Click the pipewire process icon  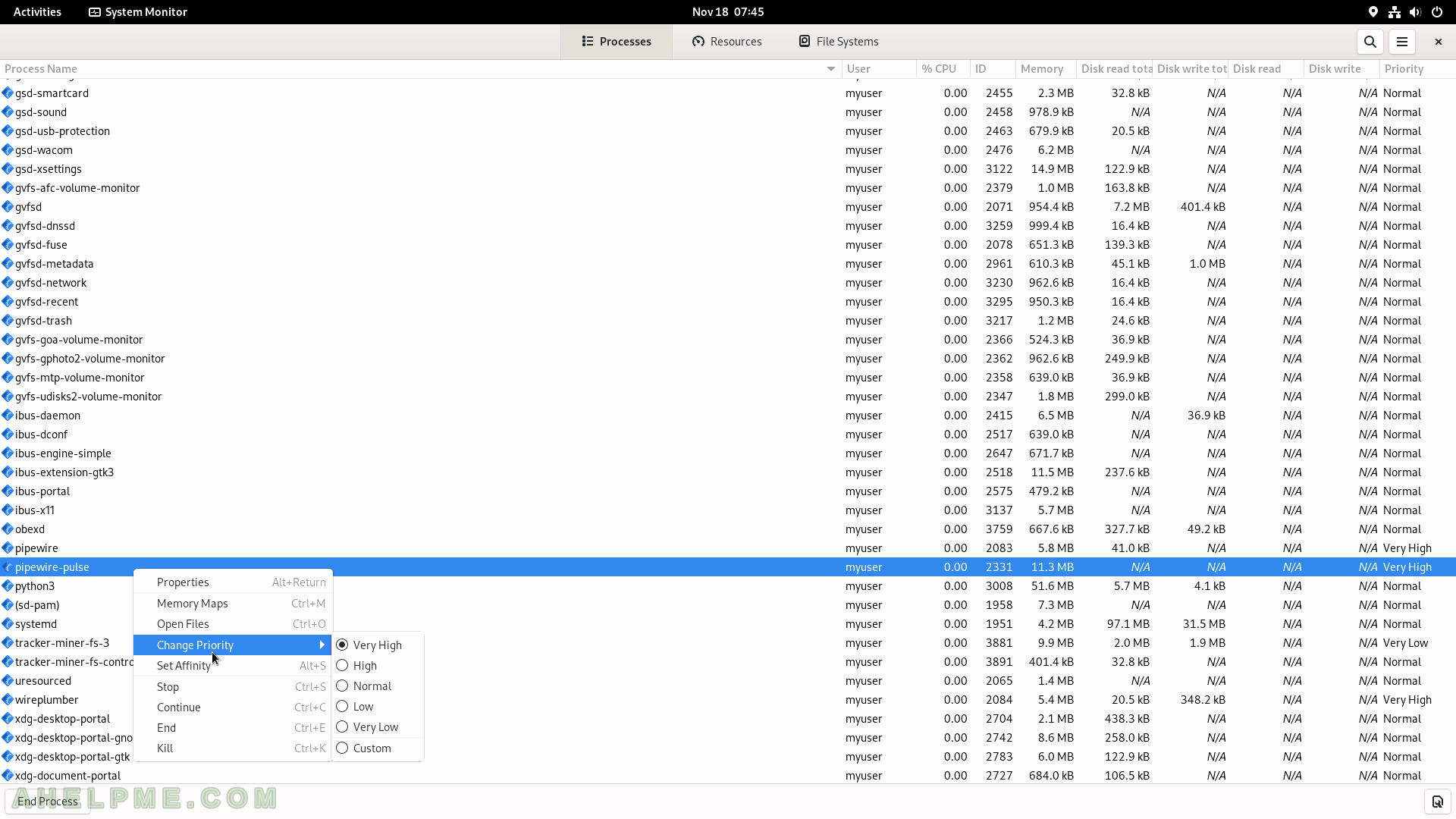tap(8, 548)
